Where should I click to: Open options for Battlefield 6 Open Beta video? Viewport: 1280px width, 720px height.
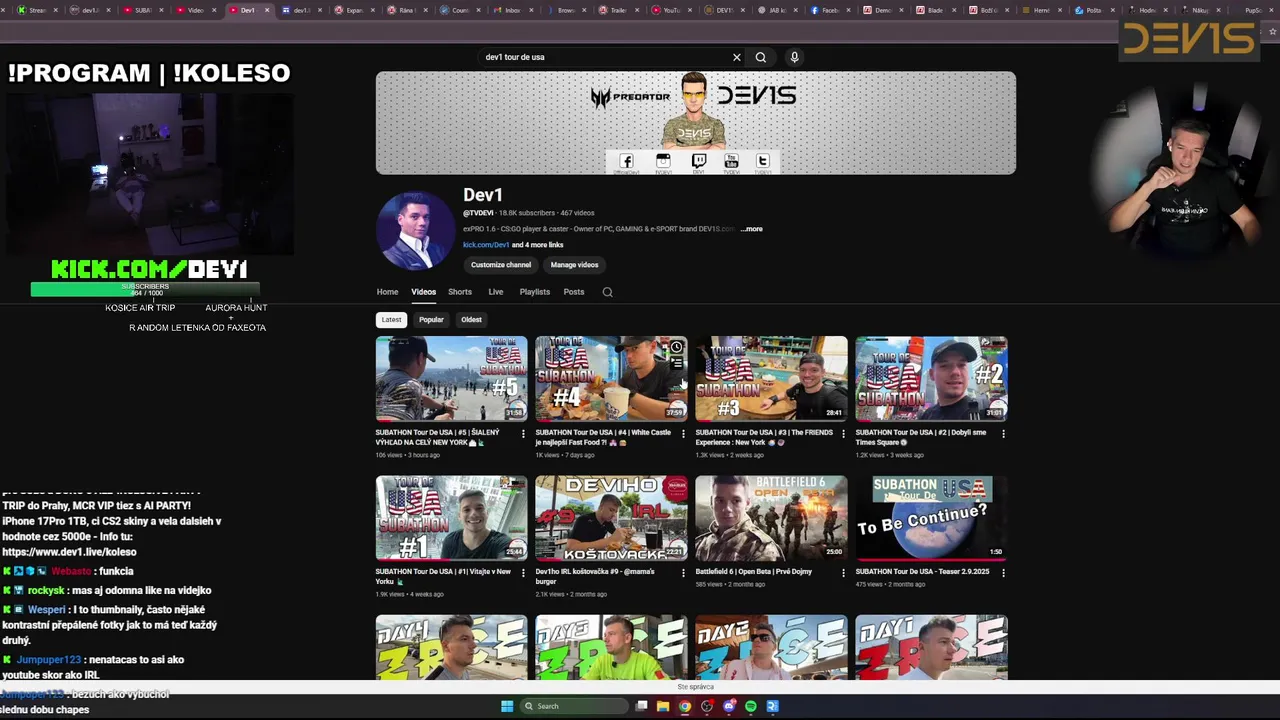843,573
